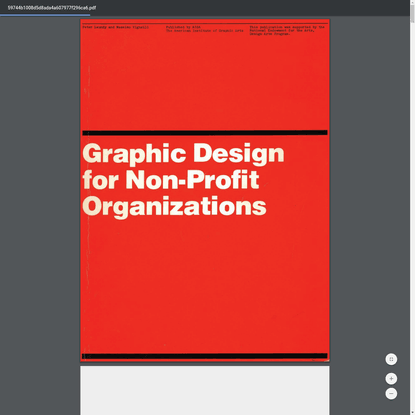Click the blue loading progress bar
This screenshot has width=415, height=415.
[x=45, y=15]
